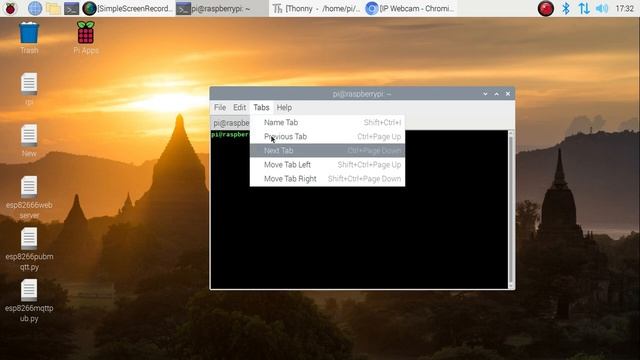Choose Next Tab menu entry
This screenshot has width=640, height=360.
(327, 151)
